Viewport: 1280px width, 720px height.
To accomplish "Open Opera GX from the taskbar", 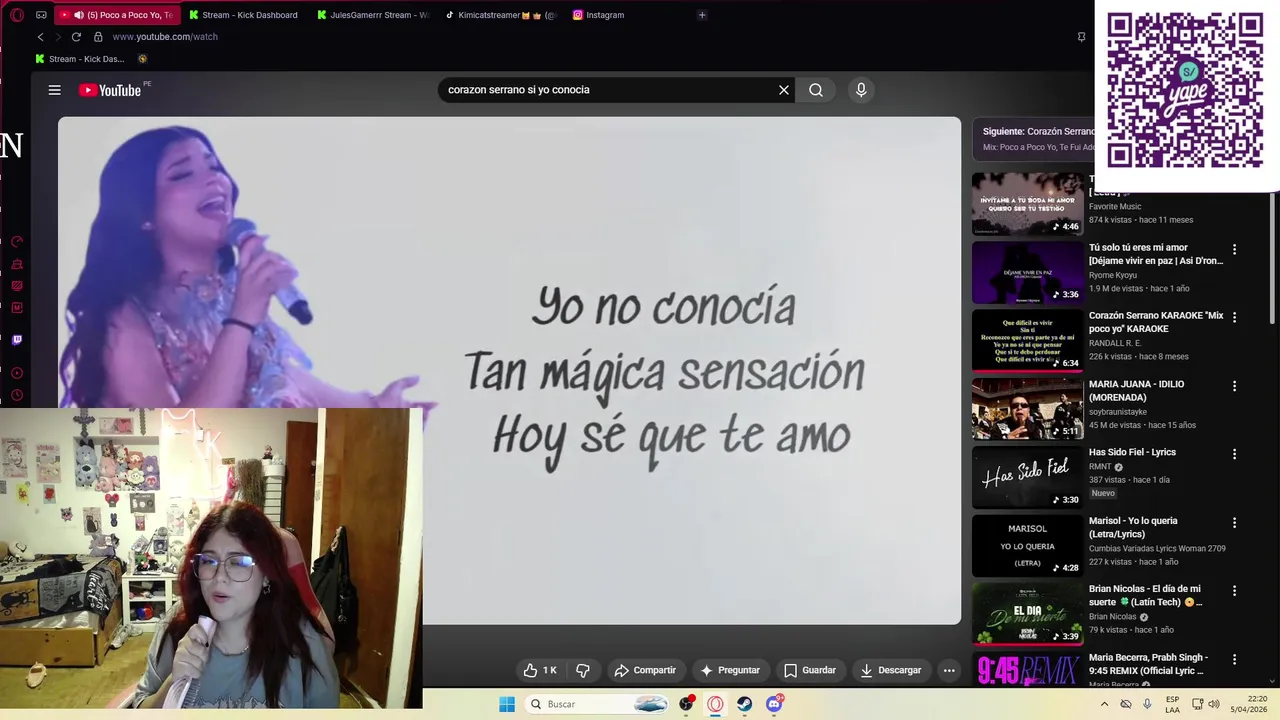I will pos(715,704).
